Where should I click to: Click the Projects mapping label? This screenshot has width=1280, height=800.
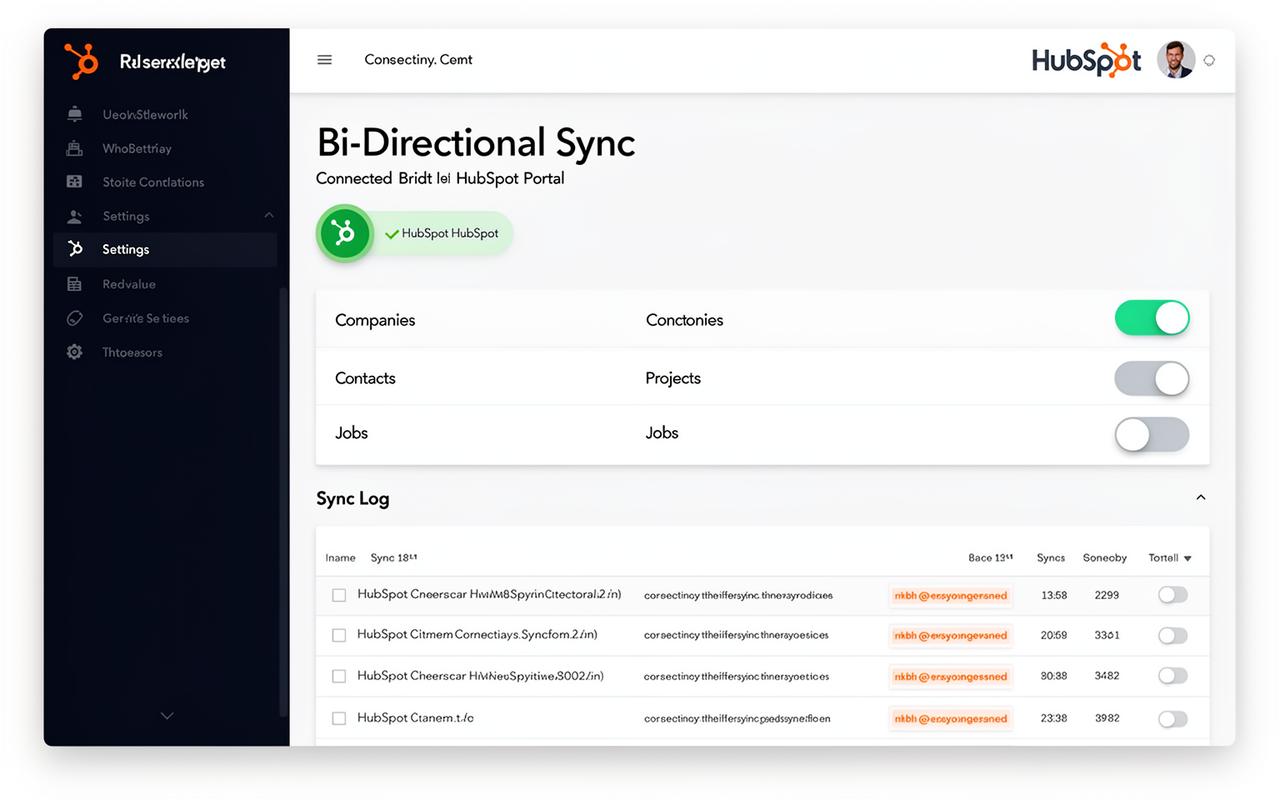click(673, 378)
